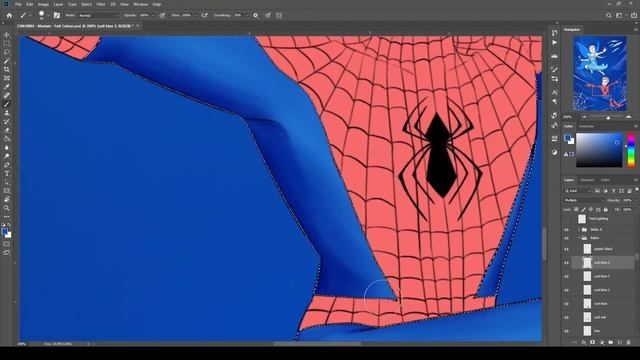Select the Brush tool in left toolbar
The height and width of the screenshot is (360, 640).
coord(7,104)
